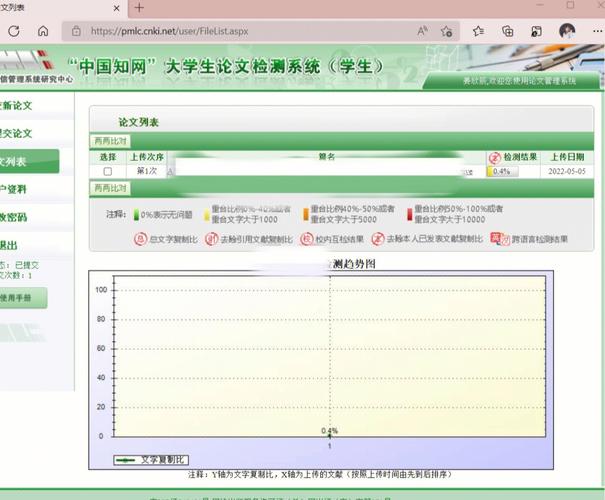The height and width of the screenshot is (500, 605).
Task: Click the bottom 两两比对 button
Action: pyautogui.click(x=110, y=188)
